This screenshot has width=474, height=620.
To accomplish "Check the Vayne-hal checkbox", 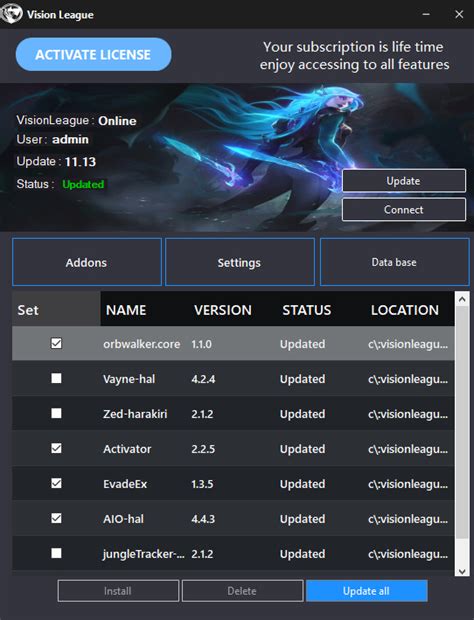I will pos(56,378).
